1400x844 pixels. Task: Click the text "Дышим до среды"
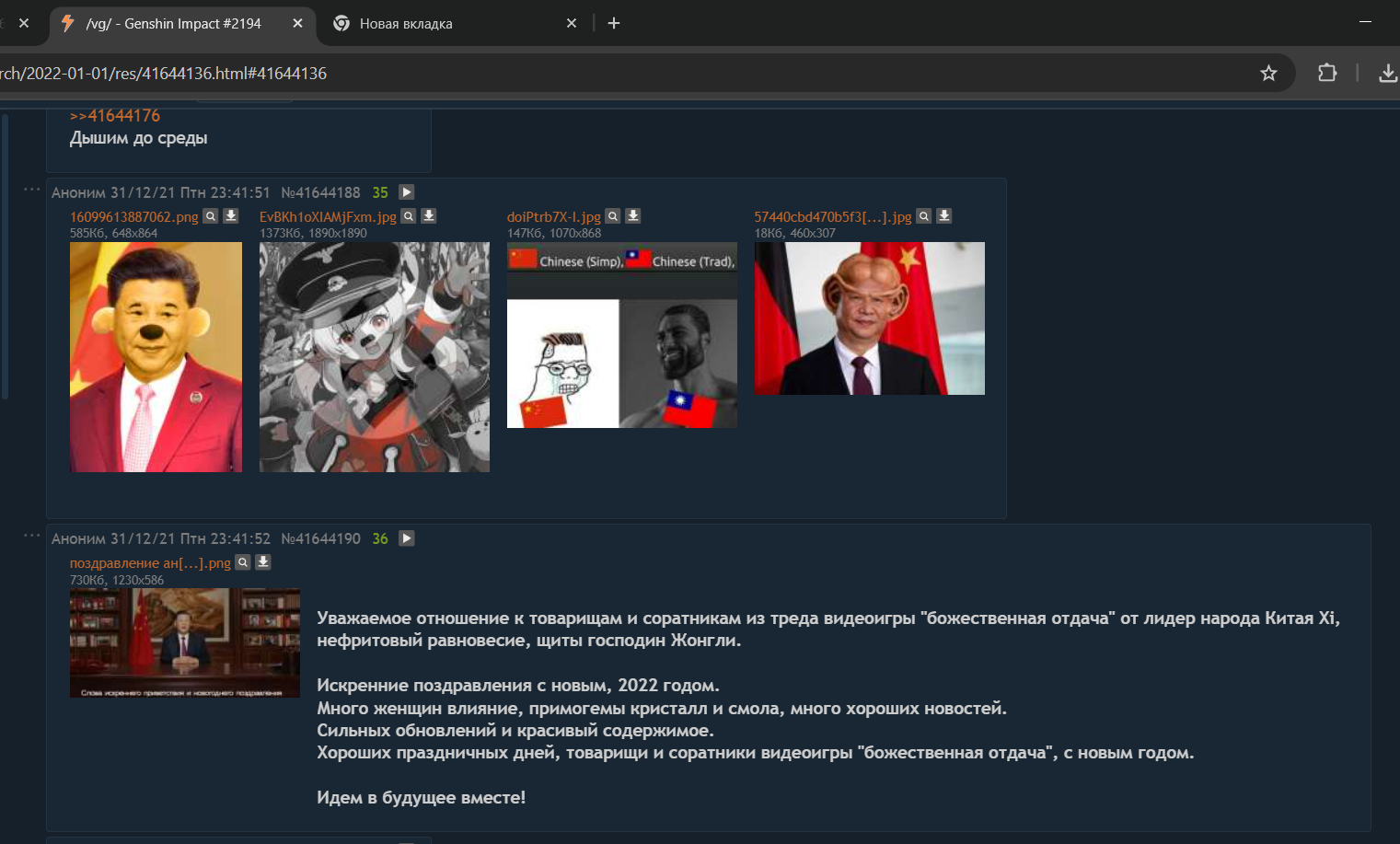tap(139, 138)
